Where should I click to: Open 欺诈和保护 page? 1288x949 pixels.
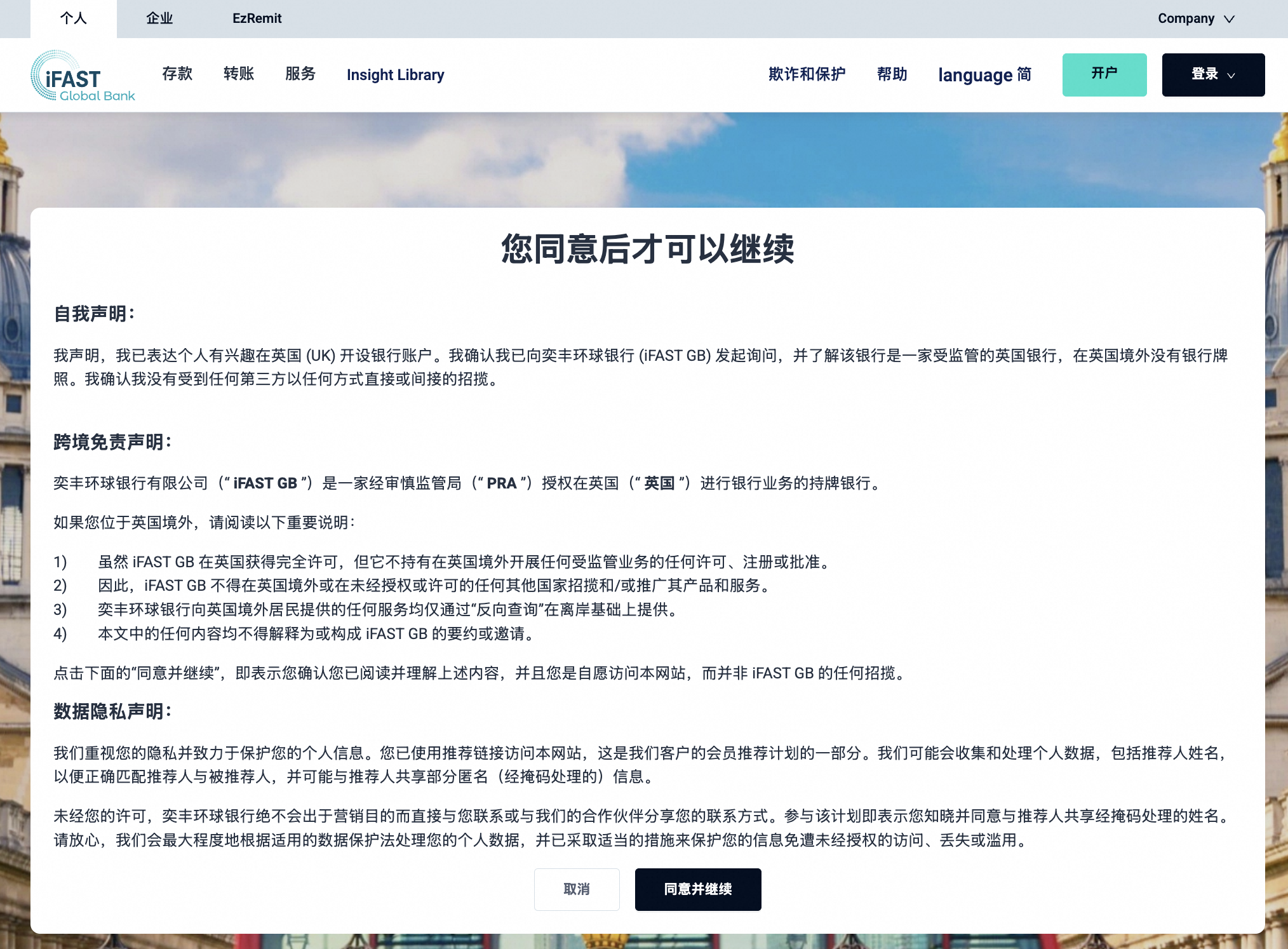coord(807,74)
